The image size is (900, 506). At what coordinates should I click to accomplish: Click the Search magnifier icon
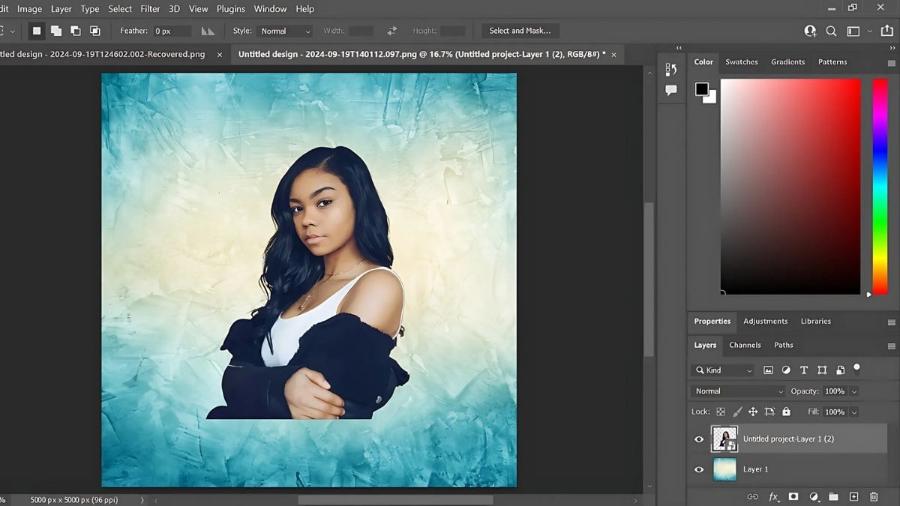[831, 31]
